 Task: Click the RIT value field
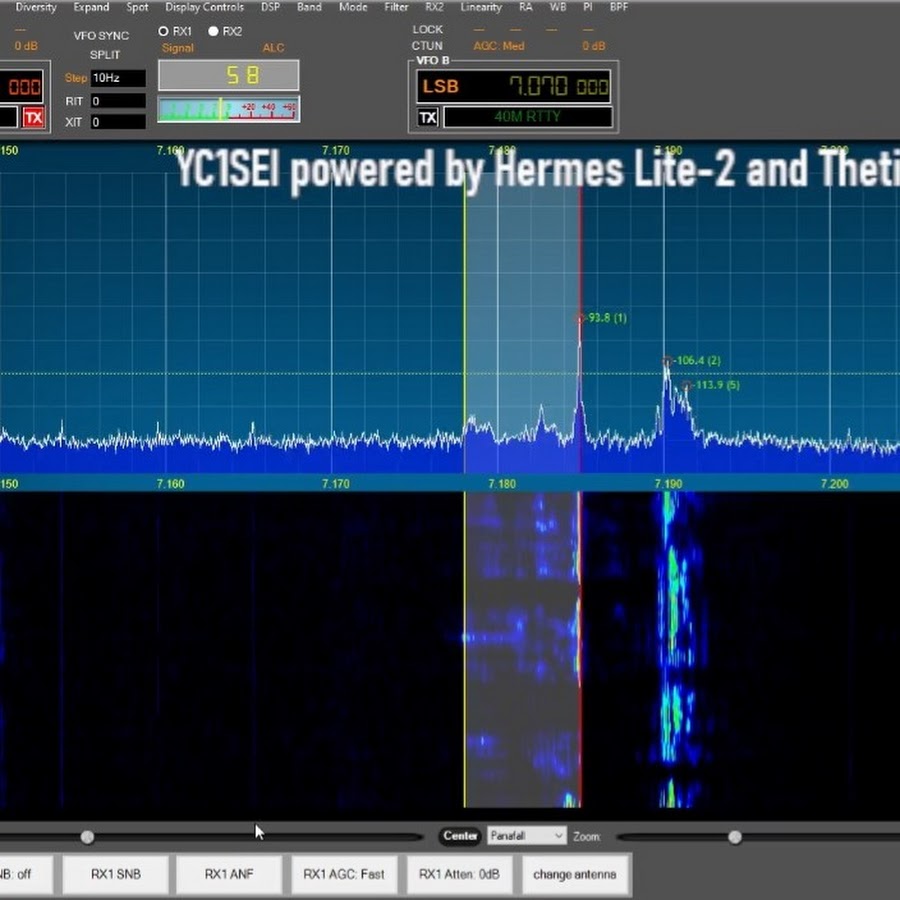pyautogui.click(x=118, y=102)
